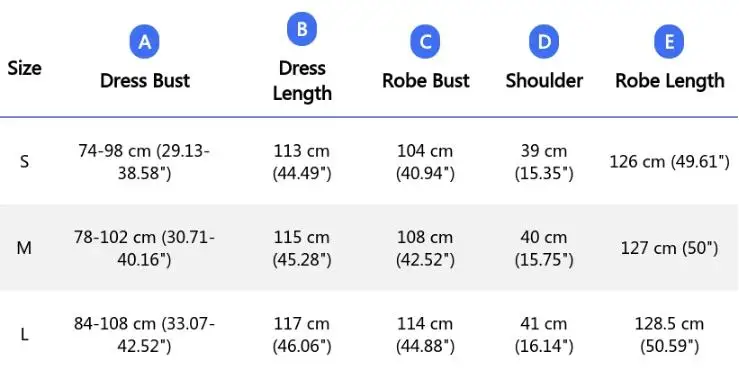
Task: Click the 114 cm robe bust cell
Action: pos(425,335)
